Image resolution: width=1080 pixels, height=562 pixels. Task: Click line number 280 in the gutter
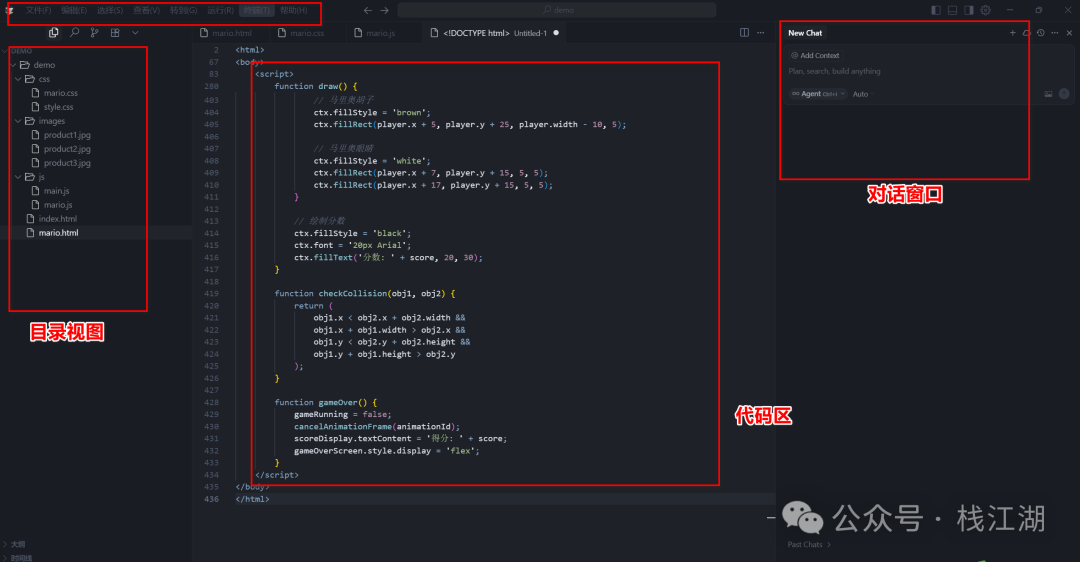tap(211, 86)
